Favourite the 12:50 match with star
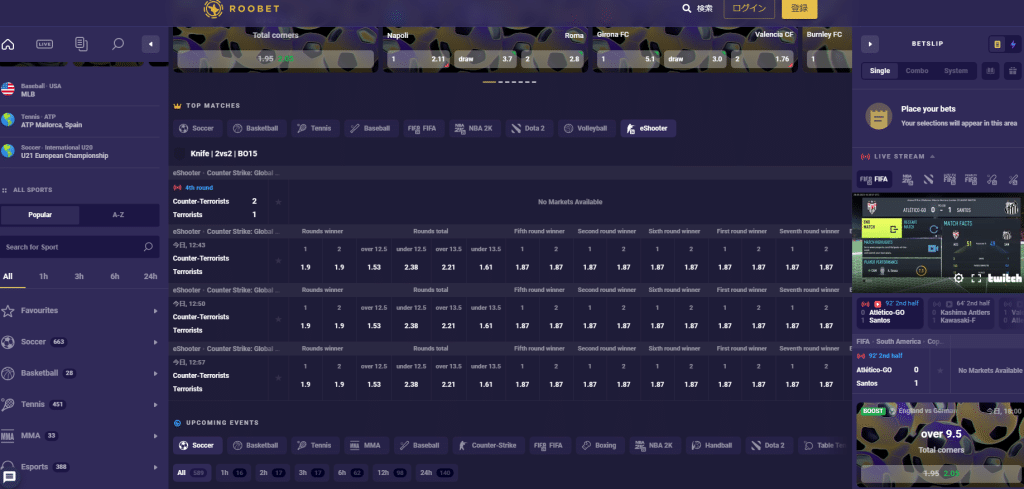This screenshot has width=1024, height=489. (279, 319)
